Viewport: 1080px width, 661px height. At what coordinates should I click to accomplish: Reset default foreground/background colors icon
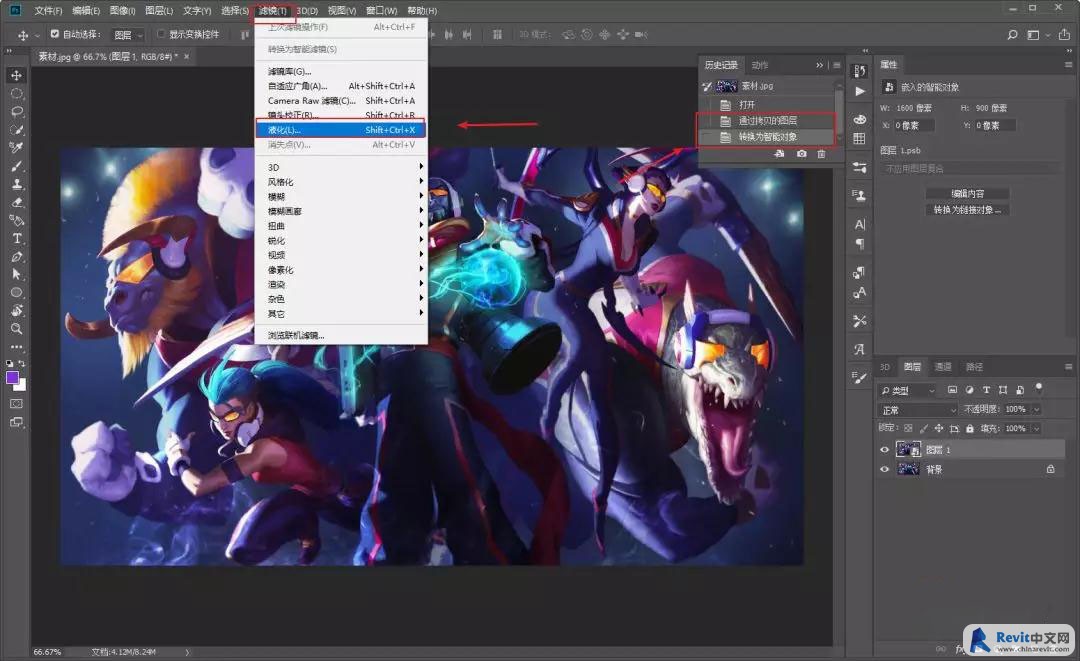(x=10, y=363)
